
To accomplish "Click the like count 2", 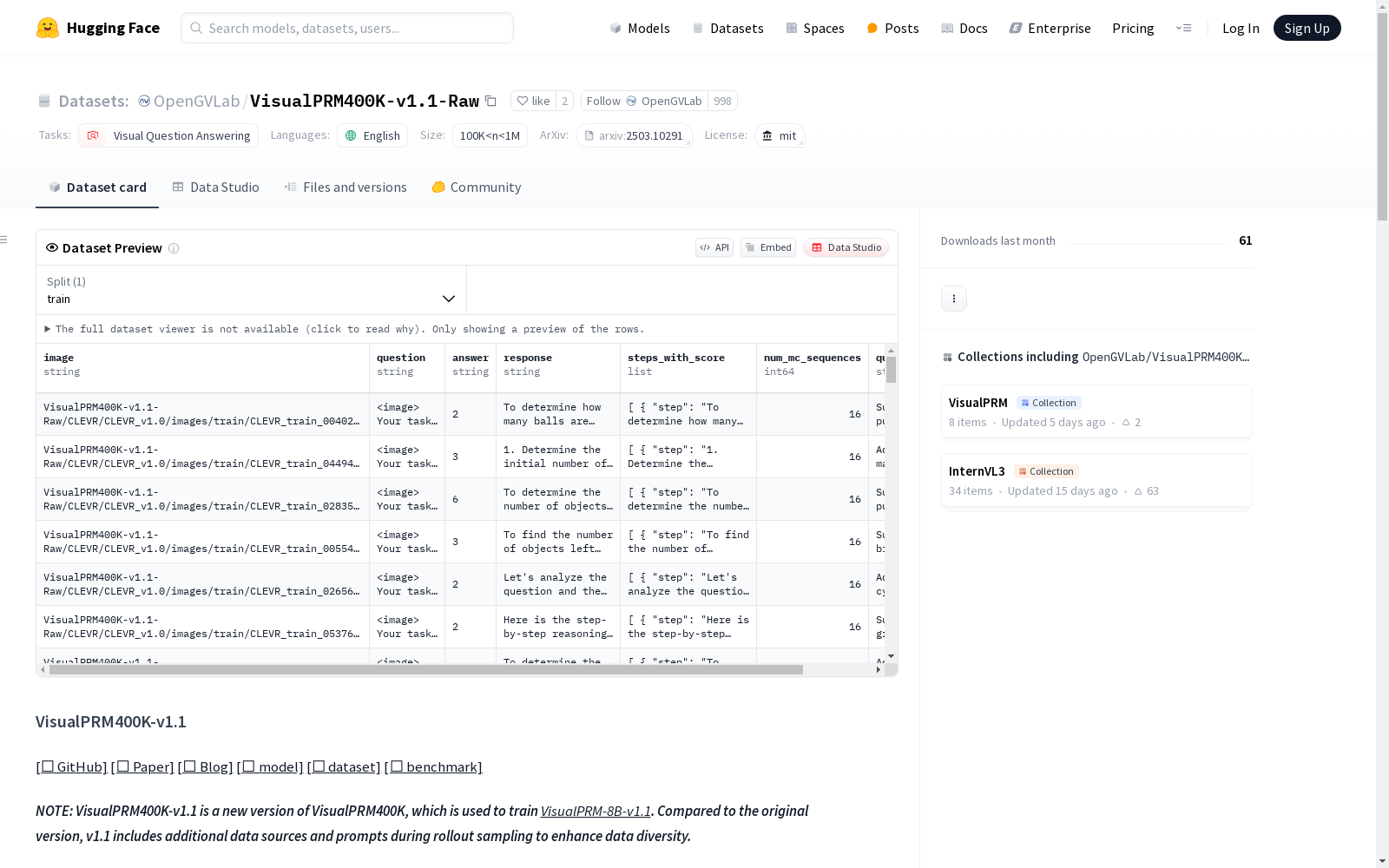I will click(565, 101).
